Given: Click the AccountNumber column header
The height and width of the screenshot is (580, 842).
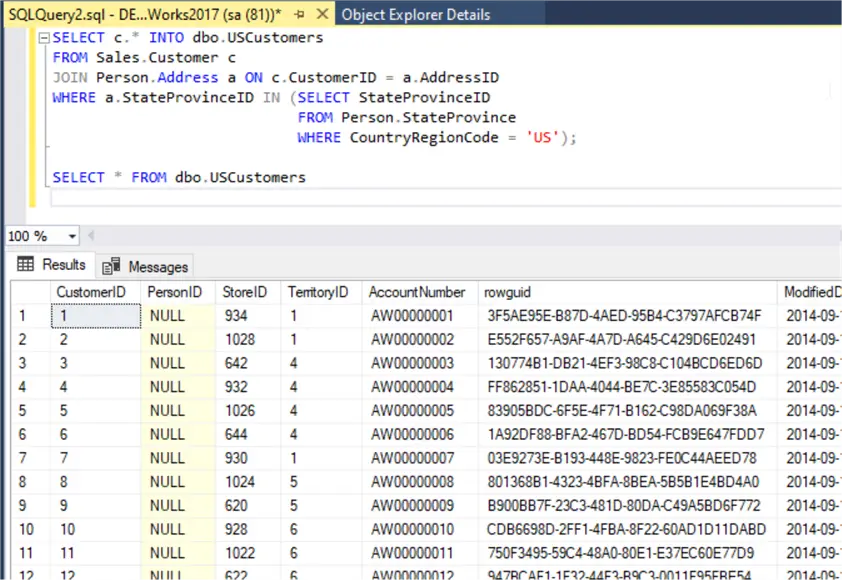Looking at the screenshot, I should pyautogui.click(x=417, y=292).
